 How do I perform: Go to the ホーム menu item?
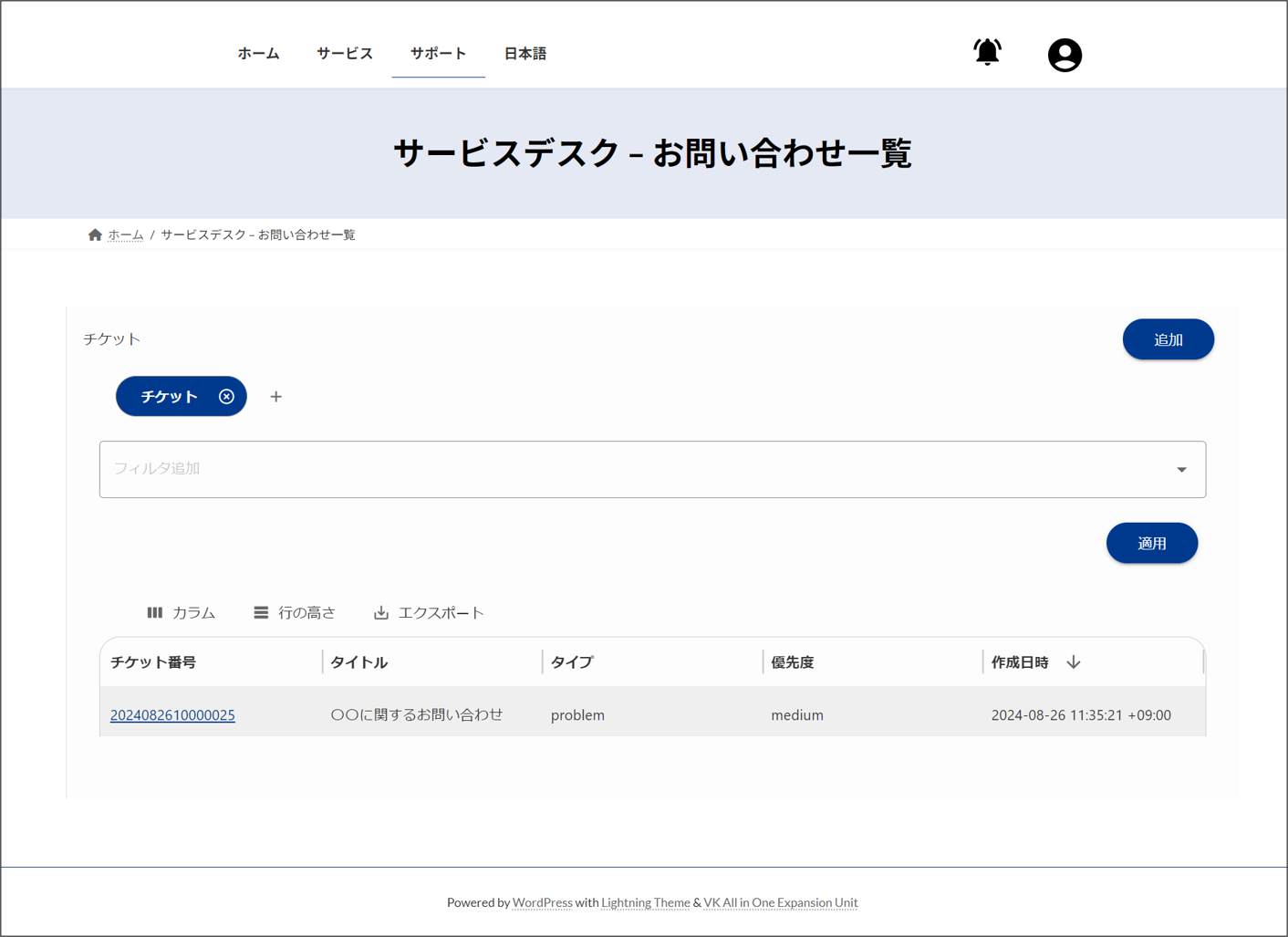coord(258,54)
